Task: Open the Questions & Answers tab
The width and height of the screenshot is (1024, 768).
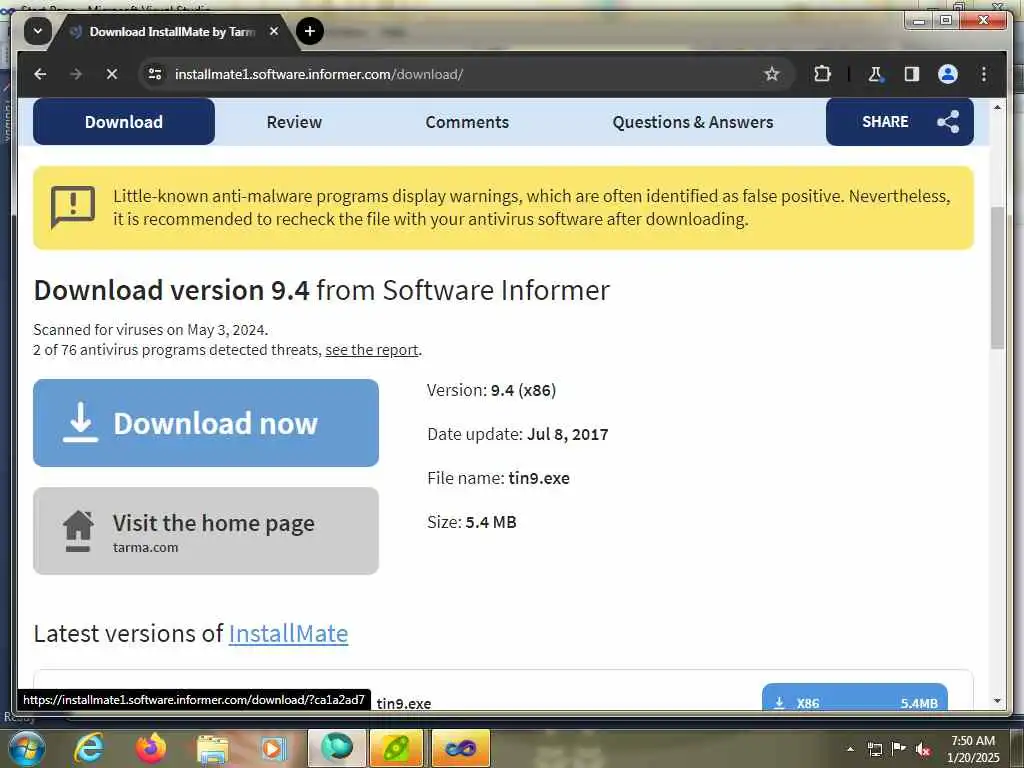Action: (x=692, y=121)
